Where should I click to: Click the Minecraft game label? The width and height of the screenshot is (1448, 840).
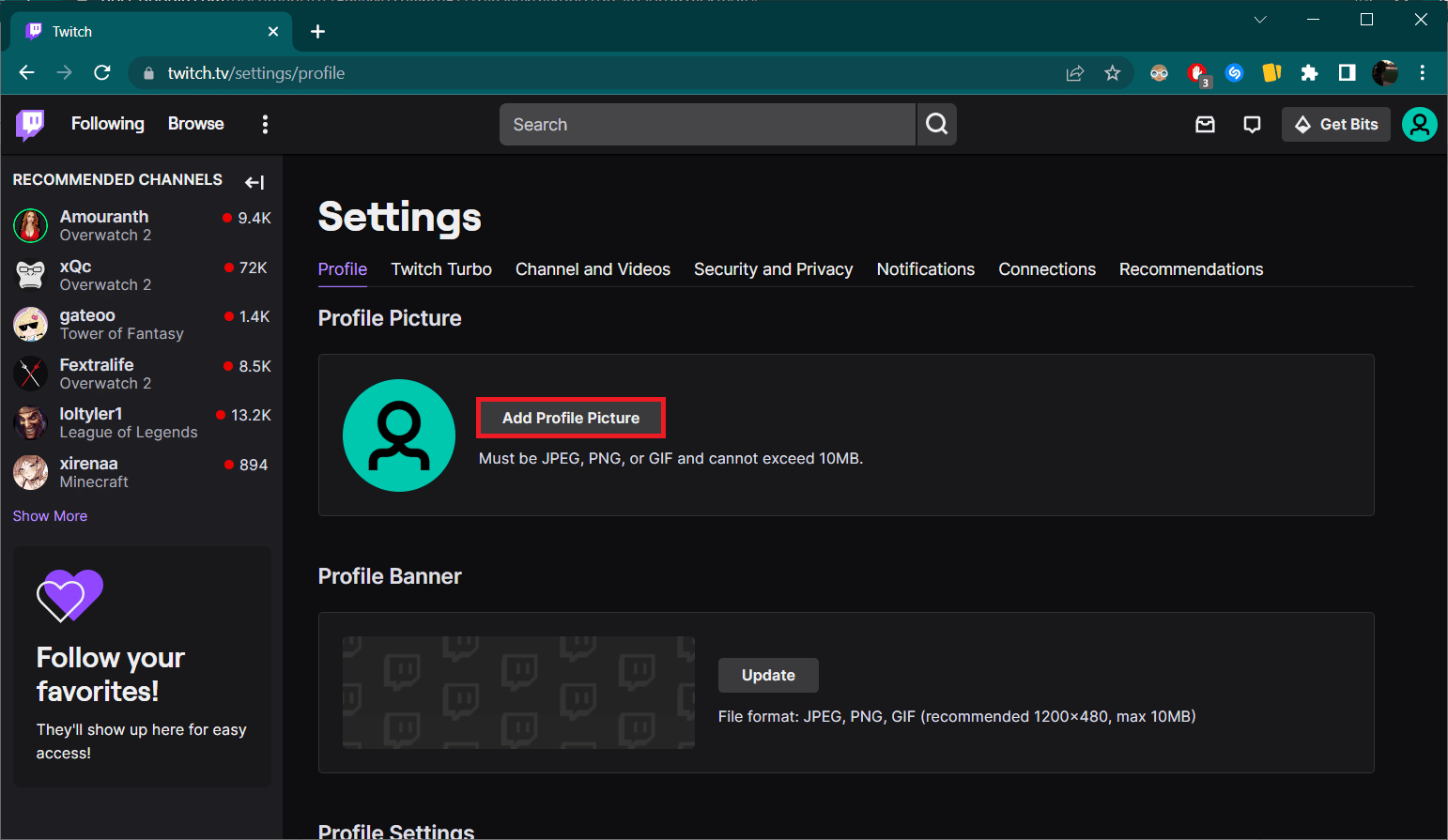tap(94, 482)
